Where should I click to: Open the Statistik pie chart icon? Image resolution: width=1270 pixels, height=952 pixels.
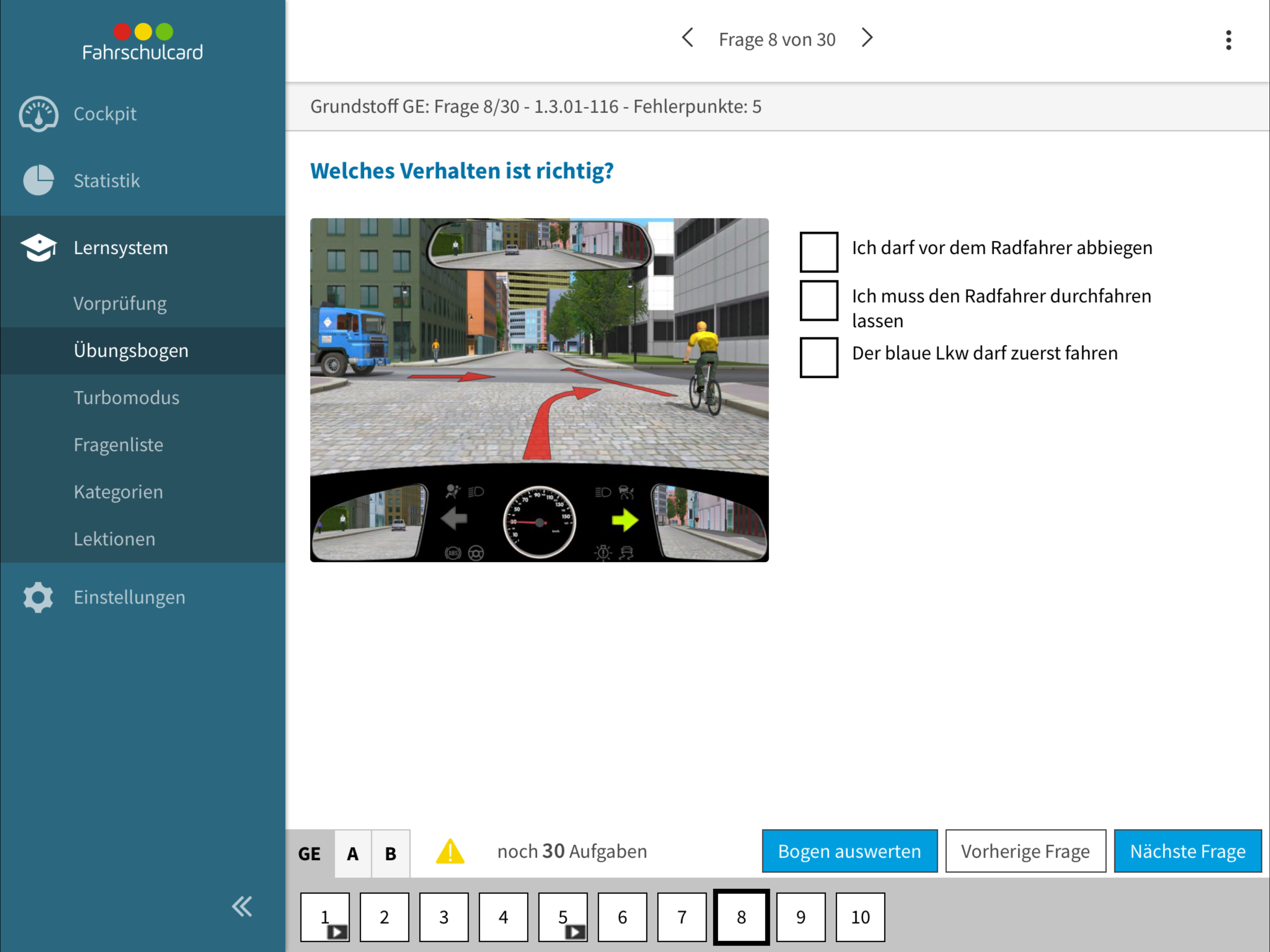(x=38, y=180)
